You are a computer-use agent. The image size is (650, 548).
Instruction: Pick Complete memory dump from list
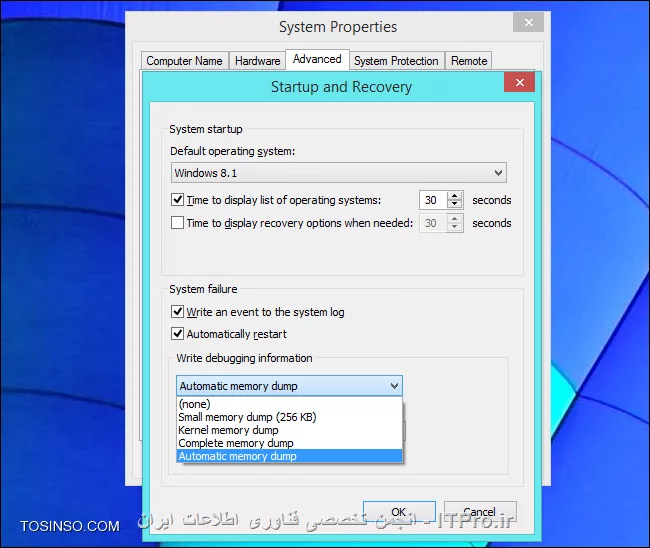289,443
